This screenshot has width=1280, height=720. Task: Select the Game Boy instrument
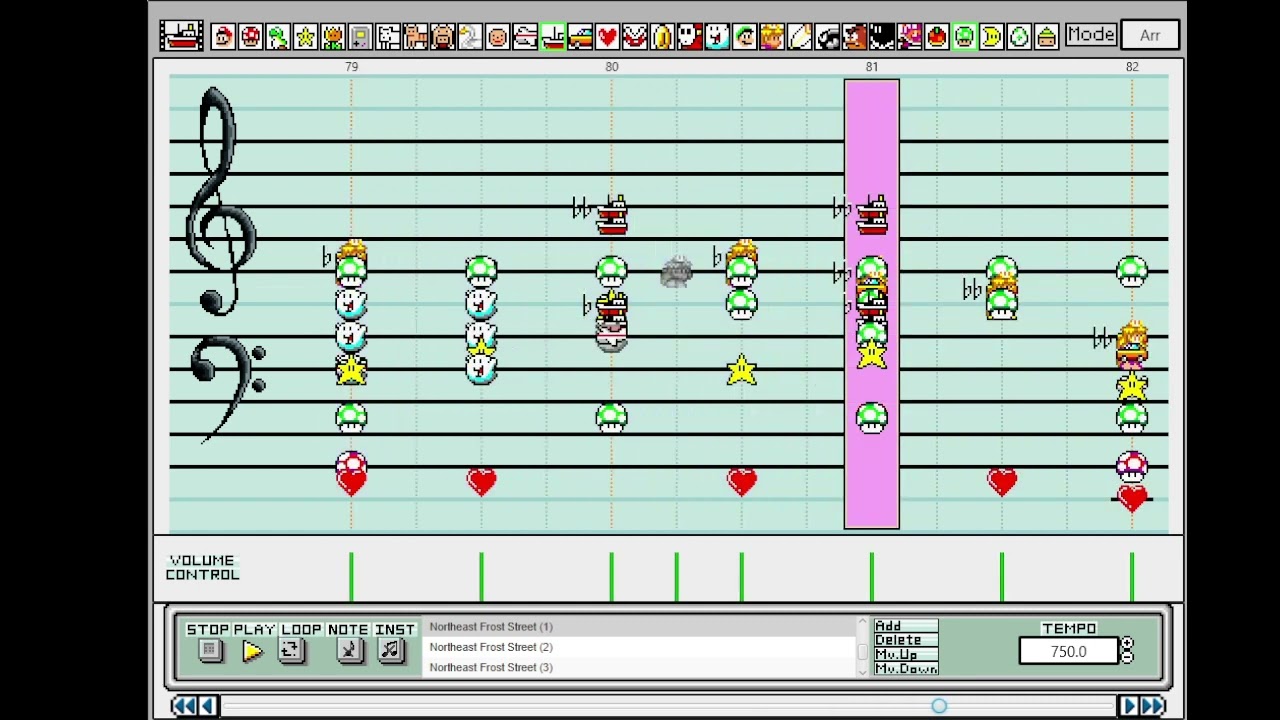coord(360,36)
